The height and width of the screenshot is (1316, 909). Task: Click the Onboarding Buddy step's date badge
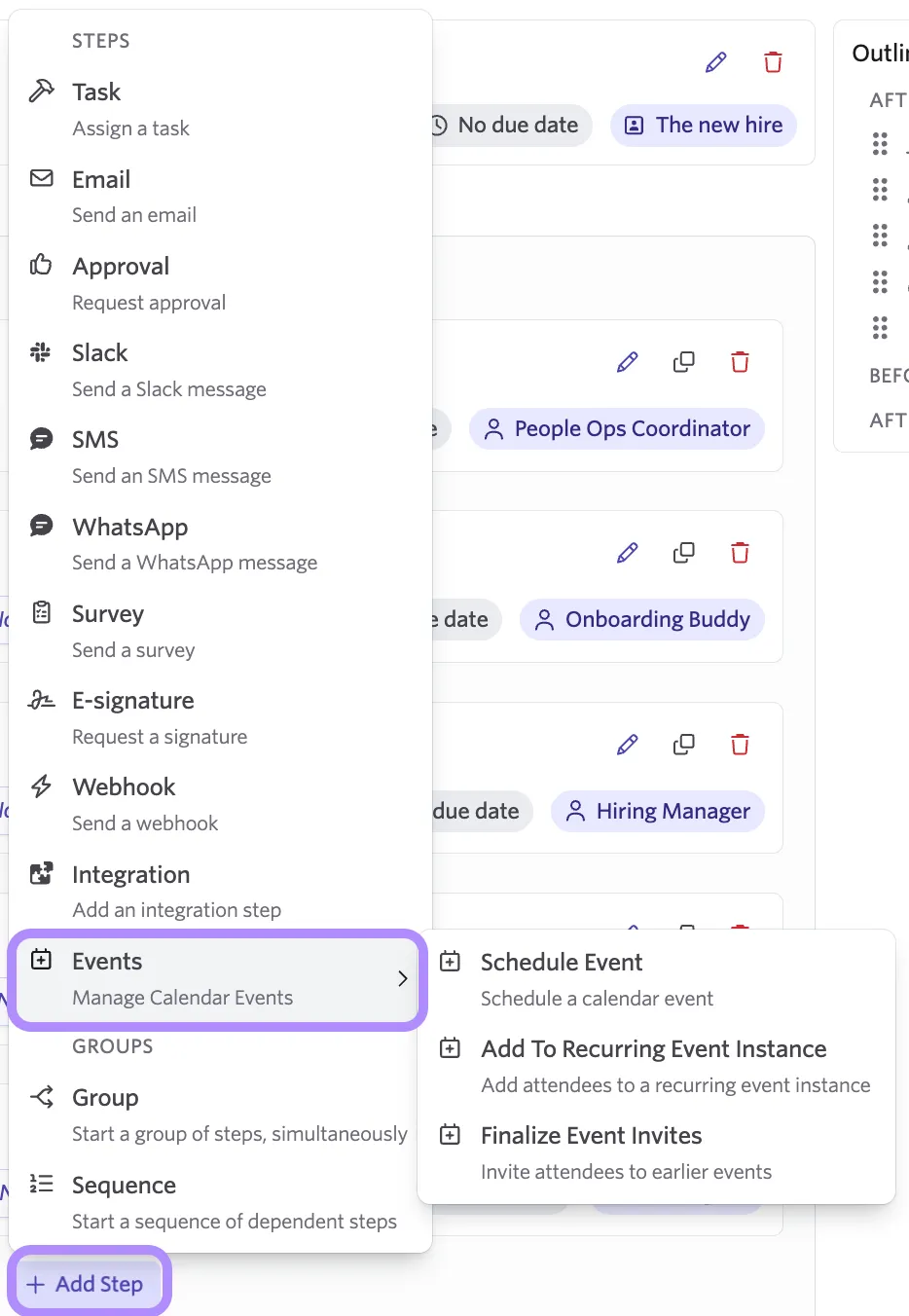click(467, 619)
